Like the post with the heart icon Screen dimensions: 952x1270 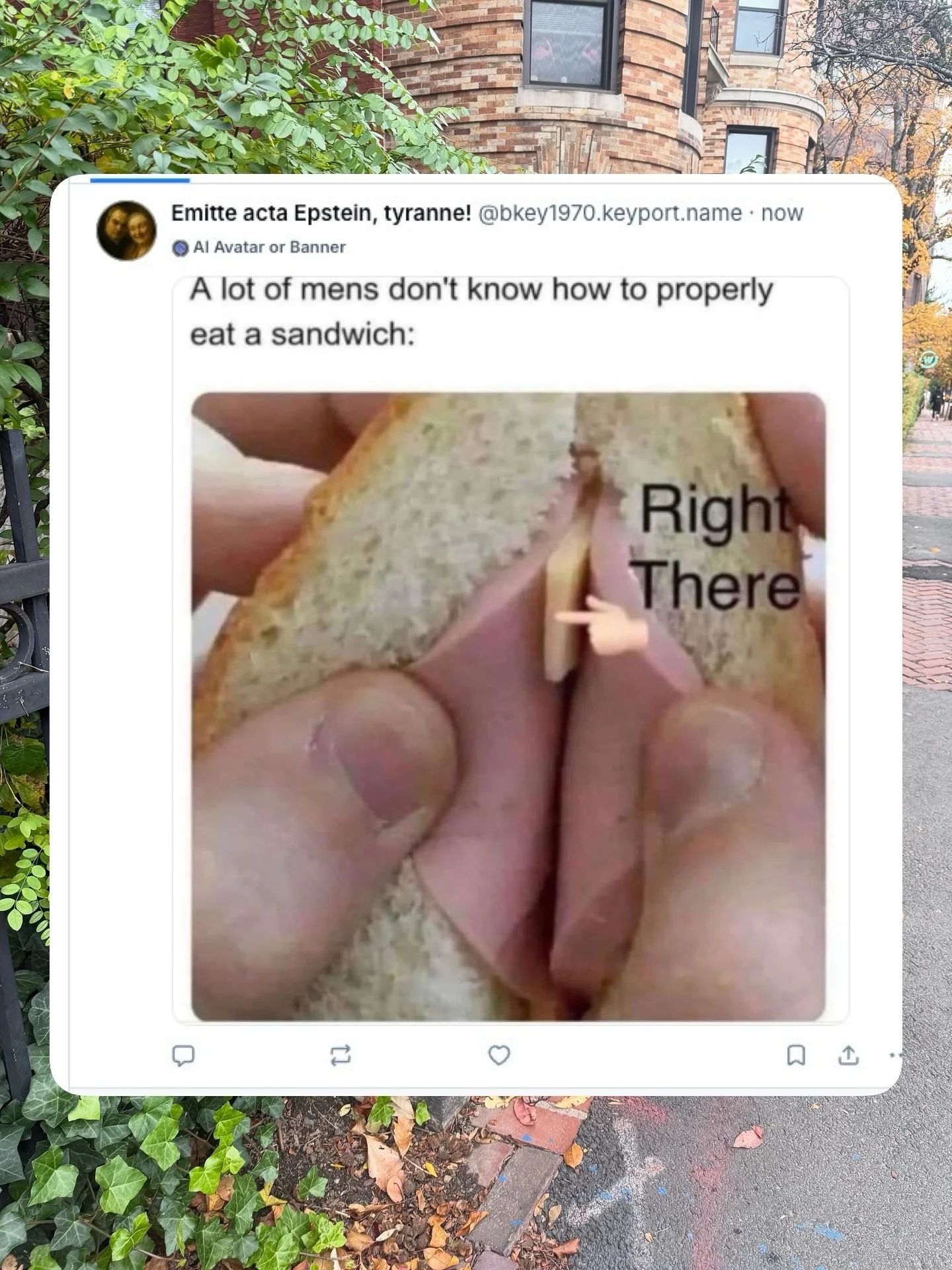[x=499, y=1055]
